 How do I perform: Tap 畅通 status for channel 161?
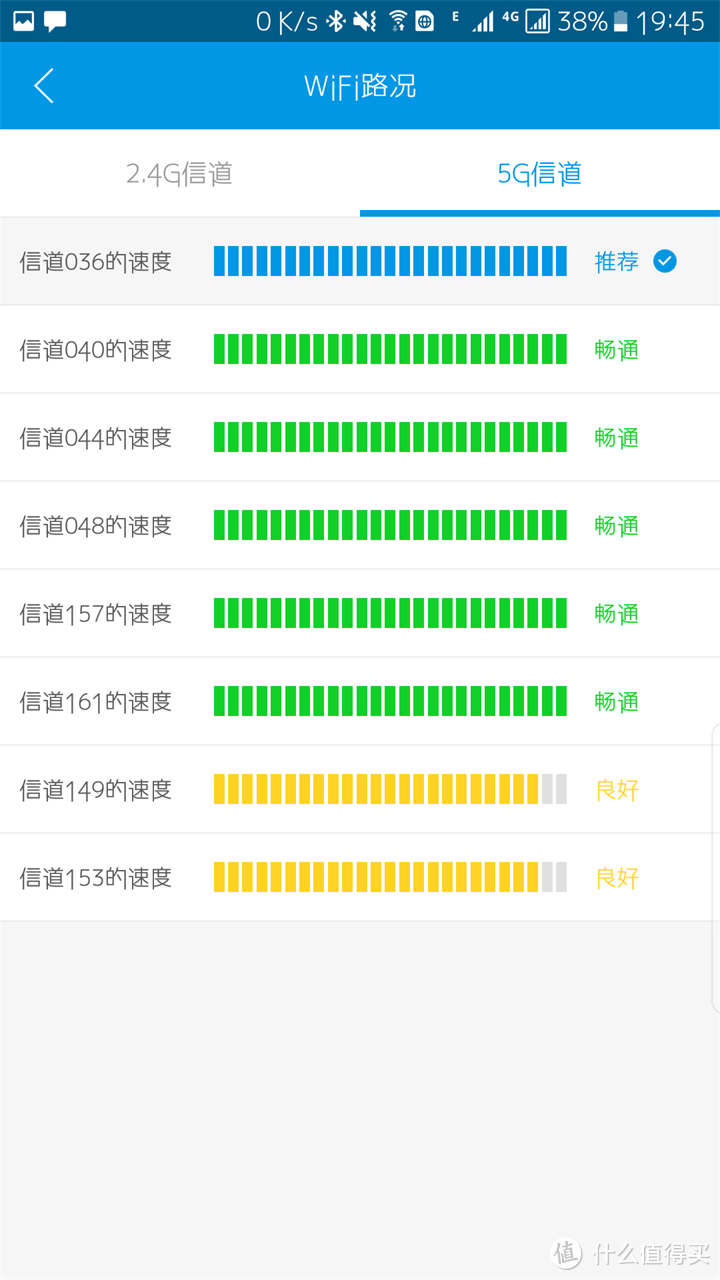(616, 702)
